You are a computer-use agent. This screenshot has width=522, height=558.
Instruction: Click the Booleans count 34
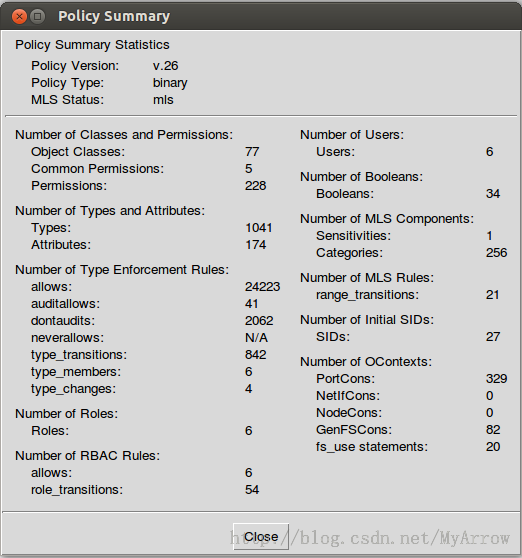pos(493,194)
